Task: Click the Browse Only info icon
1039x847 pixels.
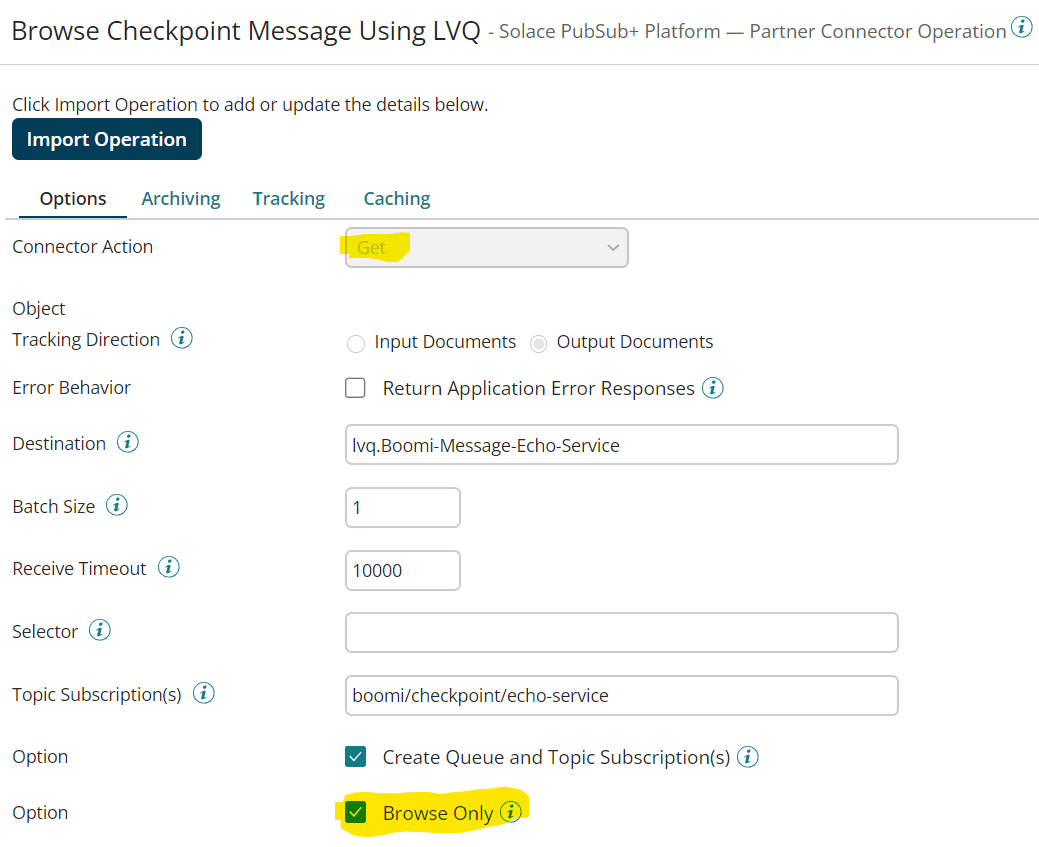Action: click(510, 811)
